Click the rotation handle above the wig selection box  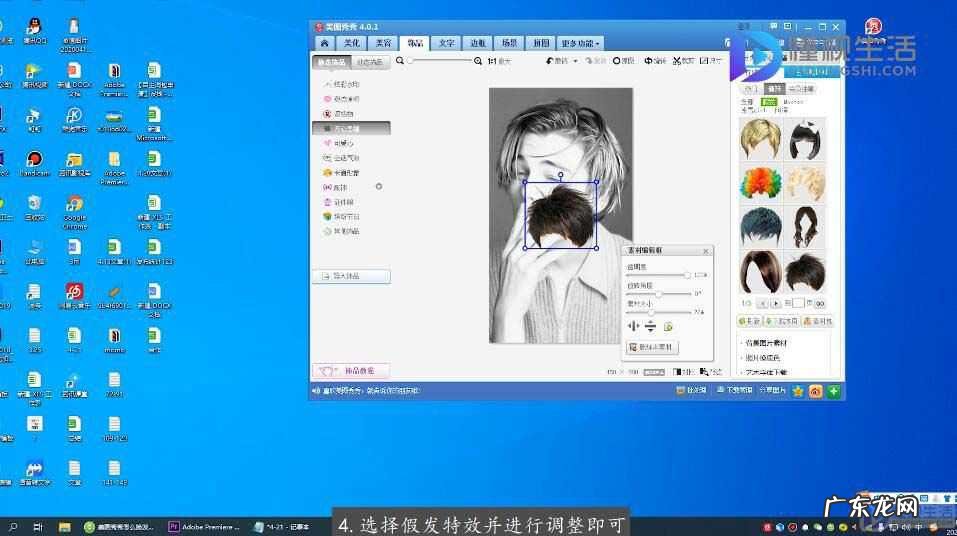(560, 175)
